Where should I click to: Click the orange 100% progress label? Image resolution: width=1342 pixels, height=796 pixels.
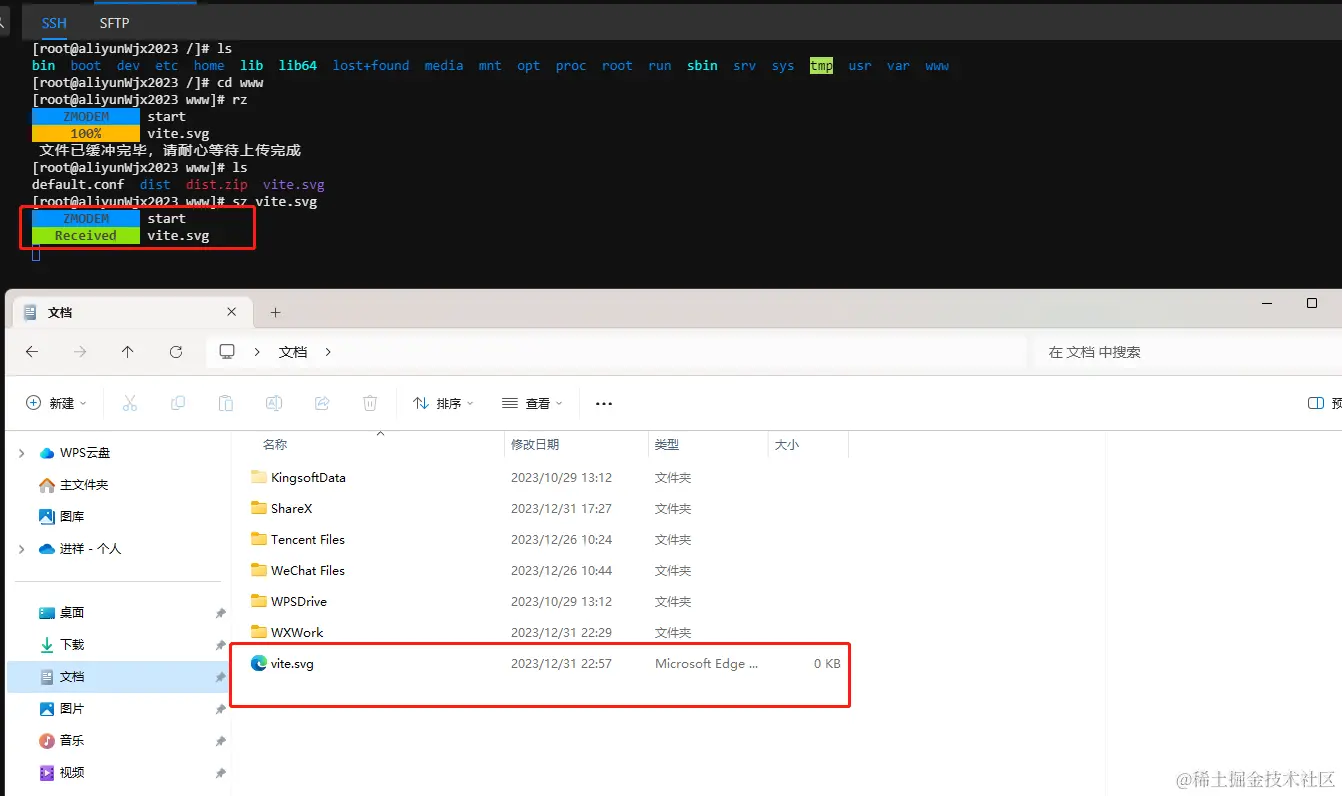coord(86,133)
